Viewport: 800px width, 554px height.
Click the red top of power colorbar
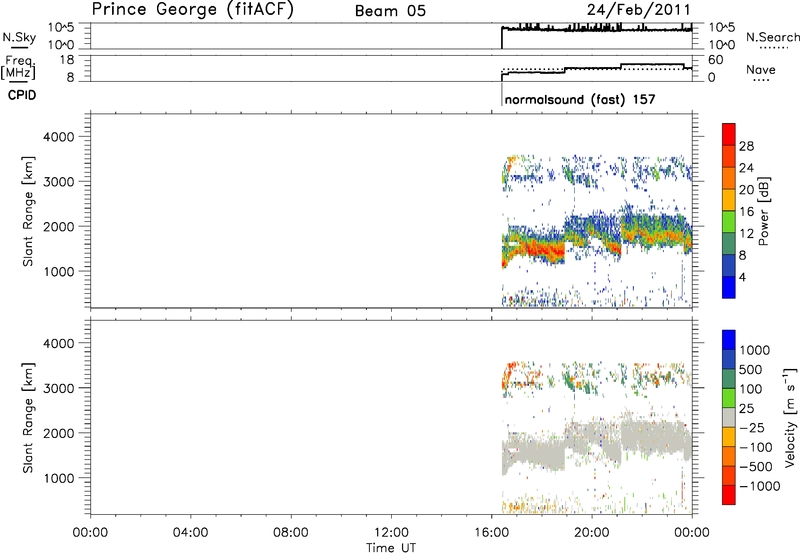729,134
